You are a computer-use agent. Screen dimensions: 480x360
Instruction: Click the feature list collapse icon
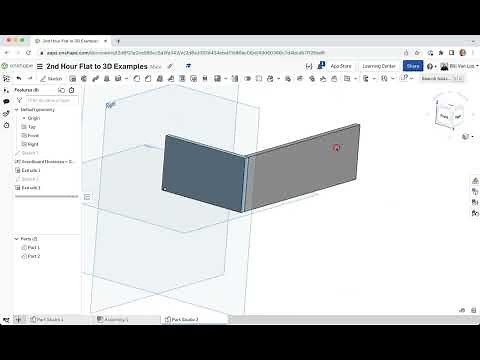[x=61, y=90]
